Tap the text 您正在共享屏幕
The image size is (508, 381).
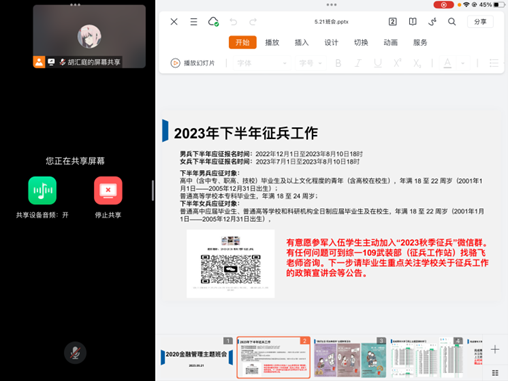[75, 161]
